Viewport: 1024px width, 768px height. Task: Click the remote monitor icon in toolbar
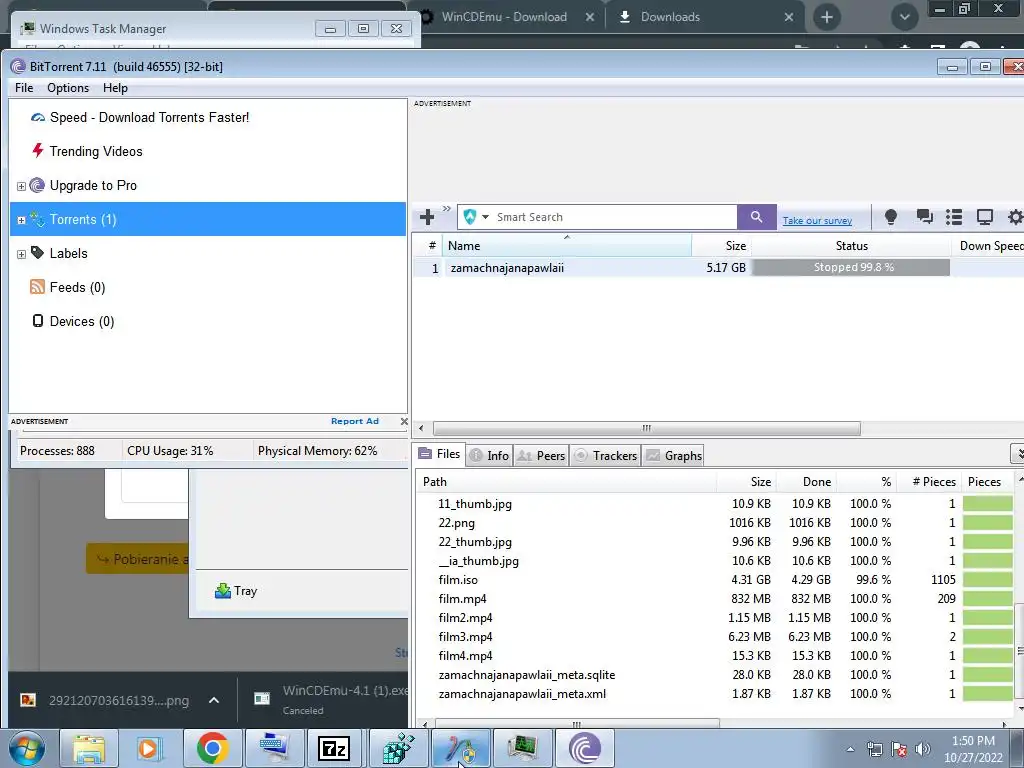click(984, 217)
